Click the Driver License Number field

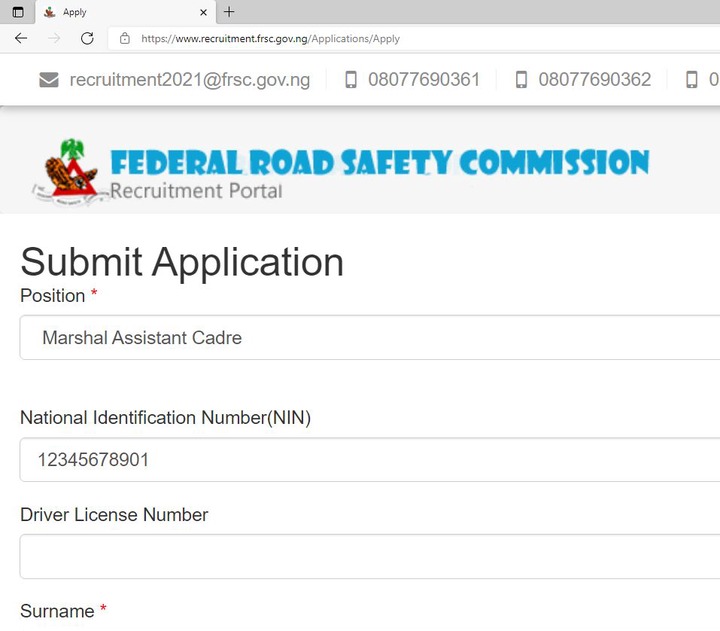370,557
